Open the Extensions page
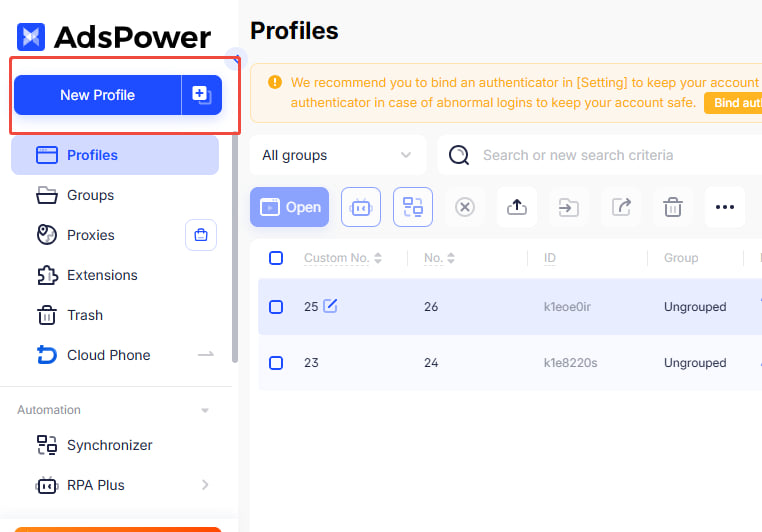Screen dimensions: 762x532 [x=102, y=275]
